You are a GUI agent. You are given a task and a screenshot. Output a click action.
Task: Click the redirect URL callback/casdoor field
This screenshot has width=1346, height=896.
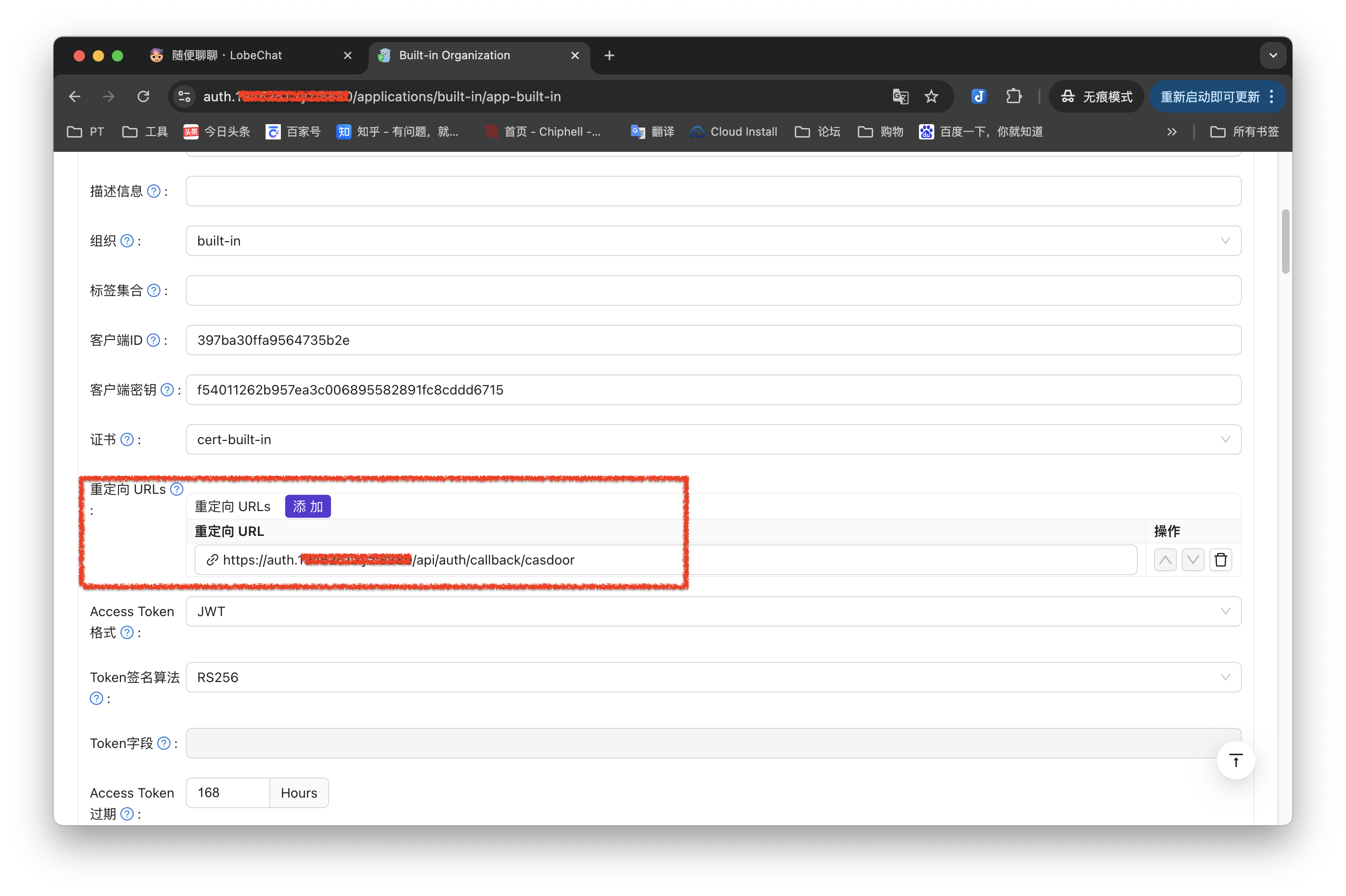click(x=665, y=560)
